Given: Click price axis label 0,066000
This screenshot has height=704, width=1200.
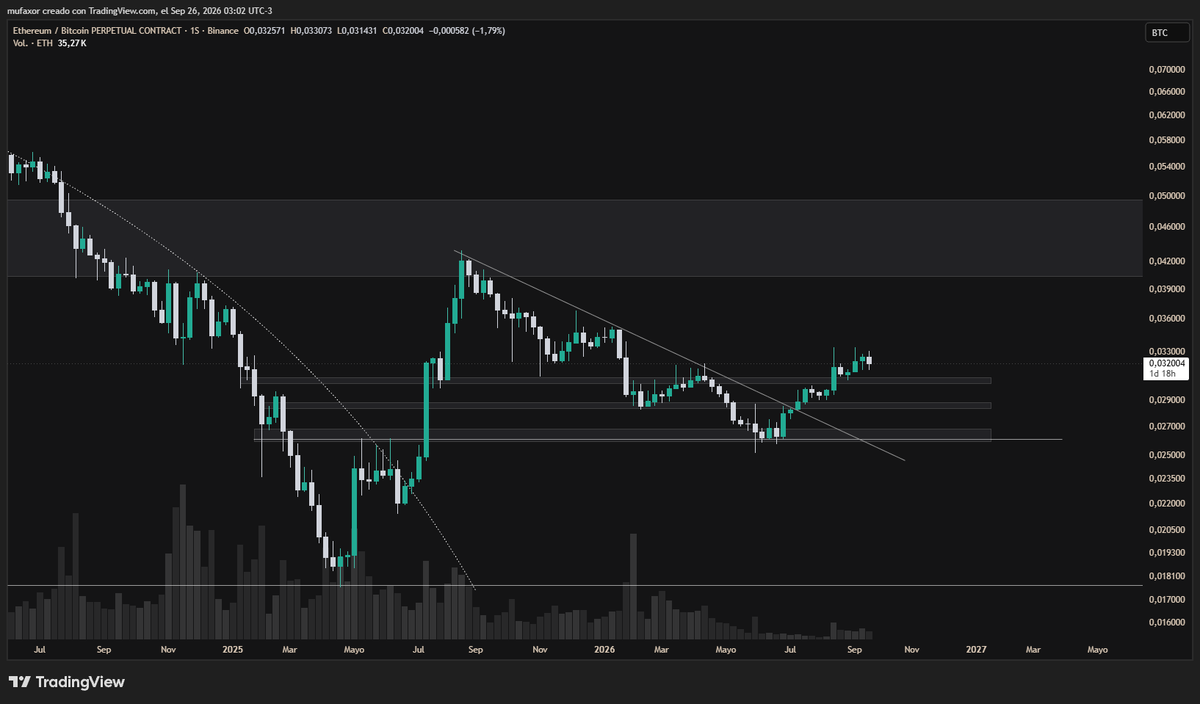Looking at the screenshot, I should pyautogui.click(x=1165, y=91).
